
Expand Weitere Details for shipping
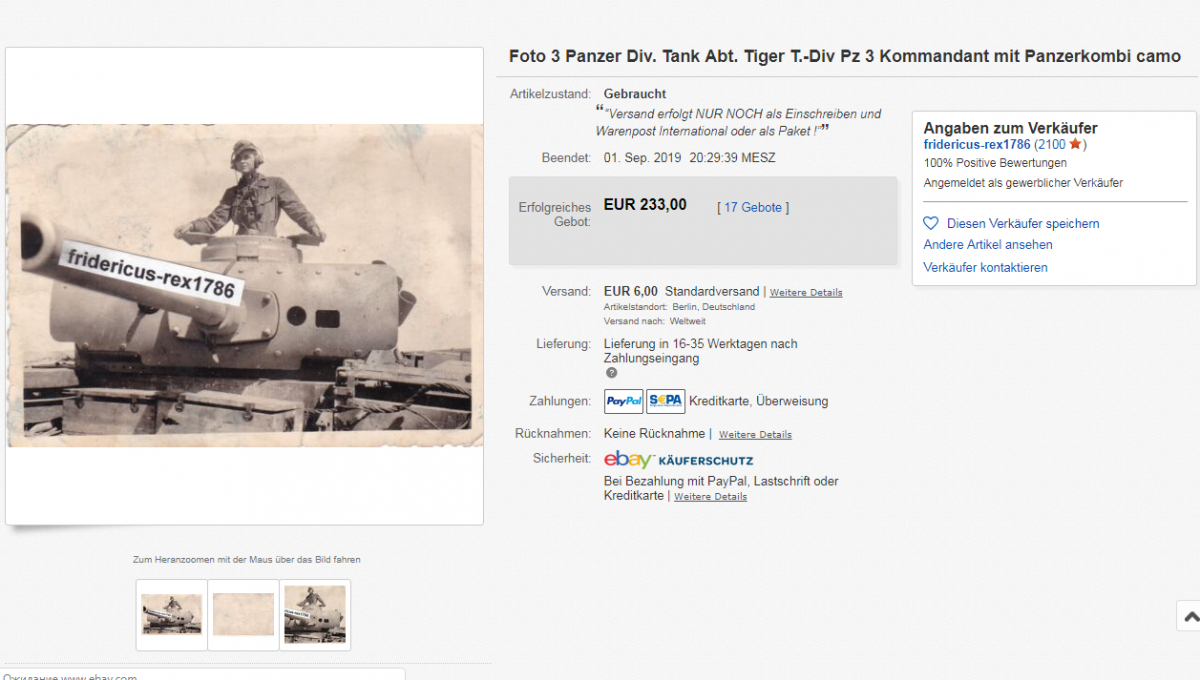tap(806, 293)
